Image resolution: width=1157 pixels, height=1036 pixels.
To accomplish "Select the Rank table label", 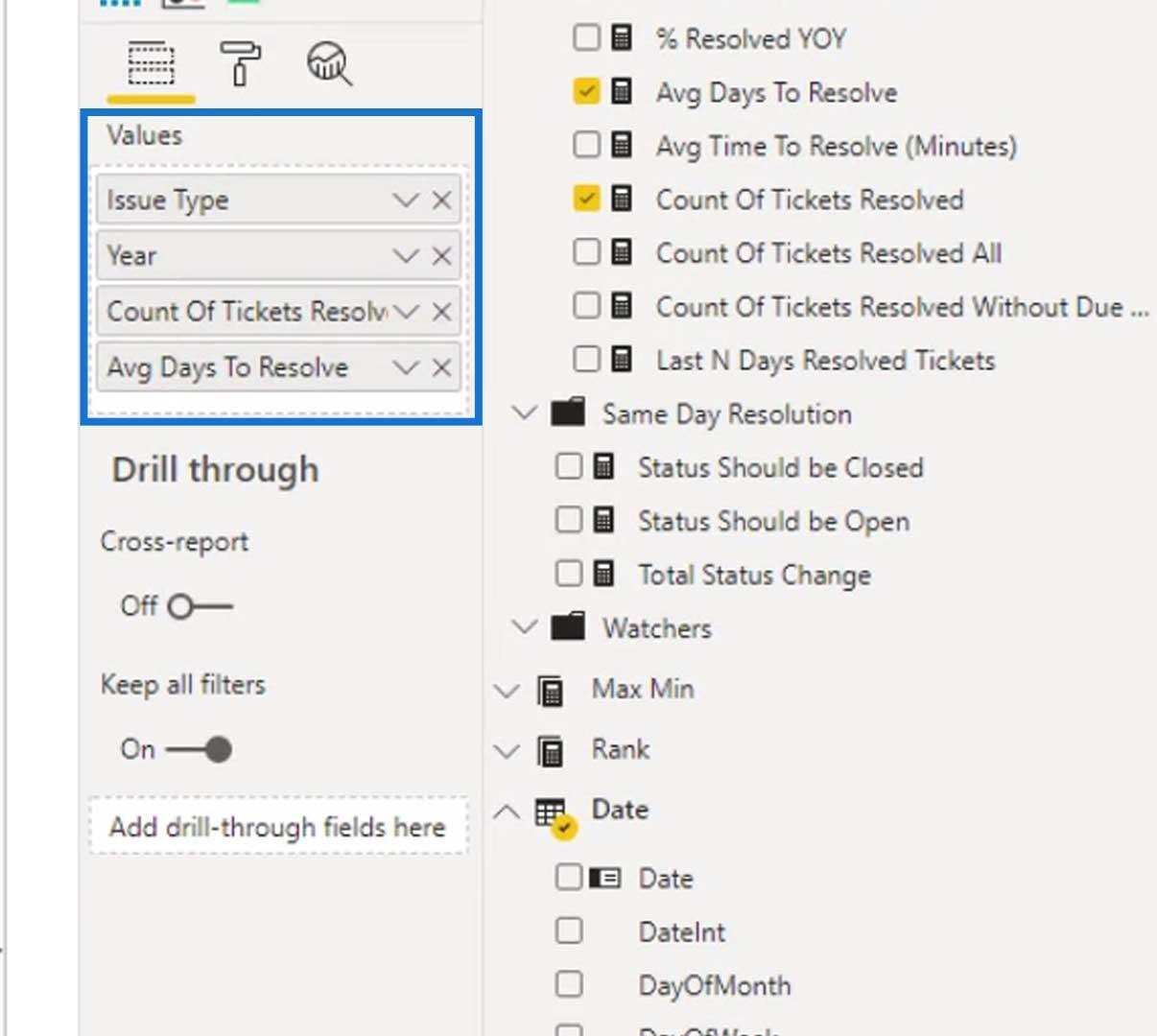I will click(x=621, y=749).
